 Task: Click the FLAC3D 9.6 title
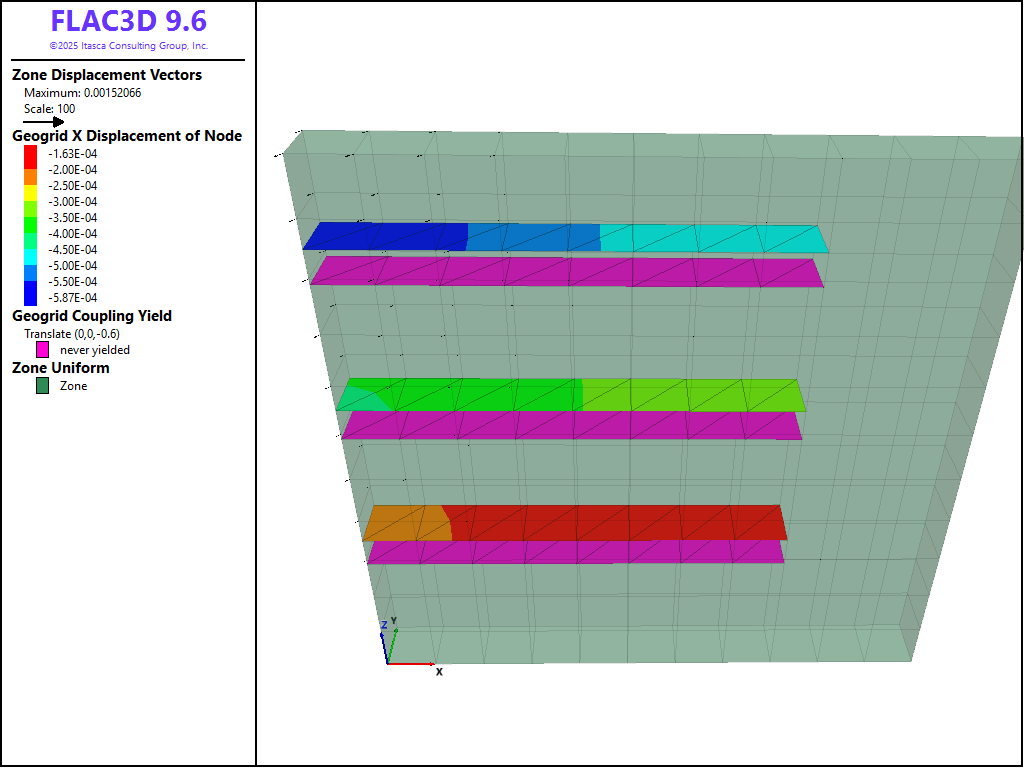tap(128, 21)
